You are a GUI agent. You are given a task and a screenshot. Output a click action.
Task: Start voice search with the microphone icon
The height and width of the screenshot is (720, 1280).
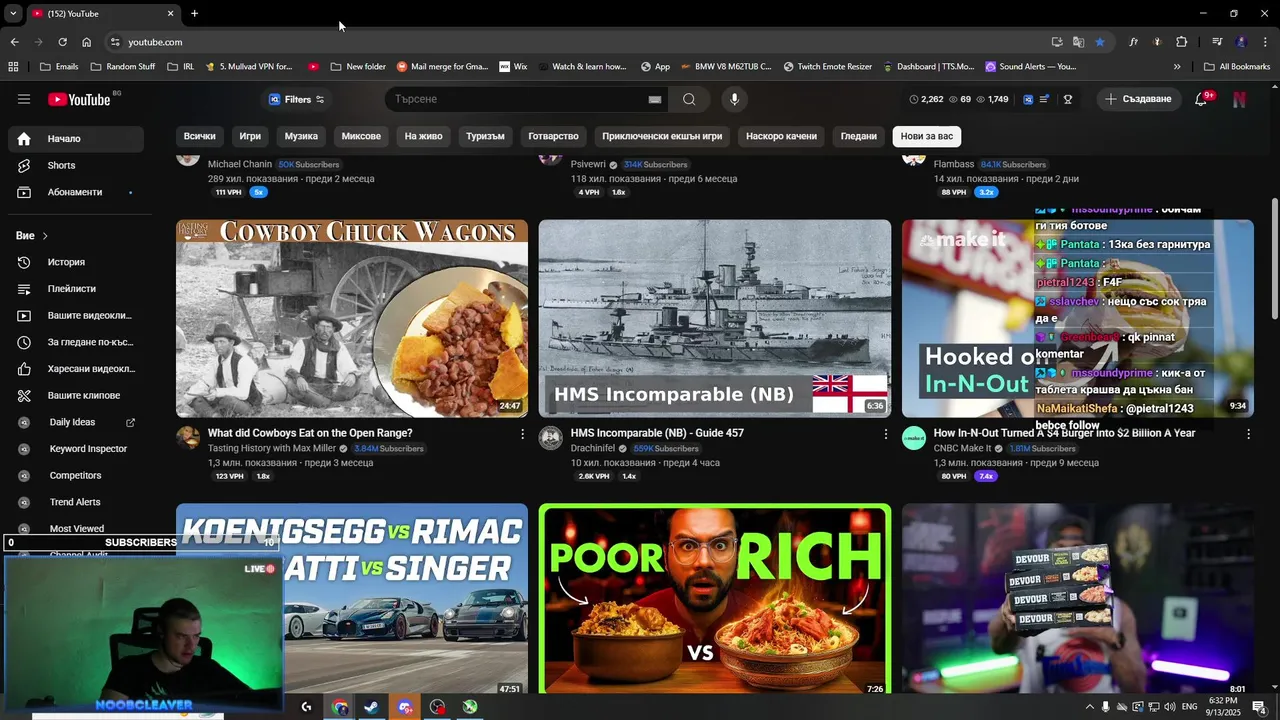(734, 99)
